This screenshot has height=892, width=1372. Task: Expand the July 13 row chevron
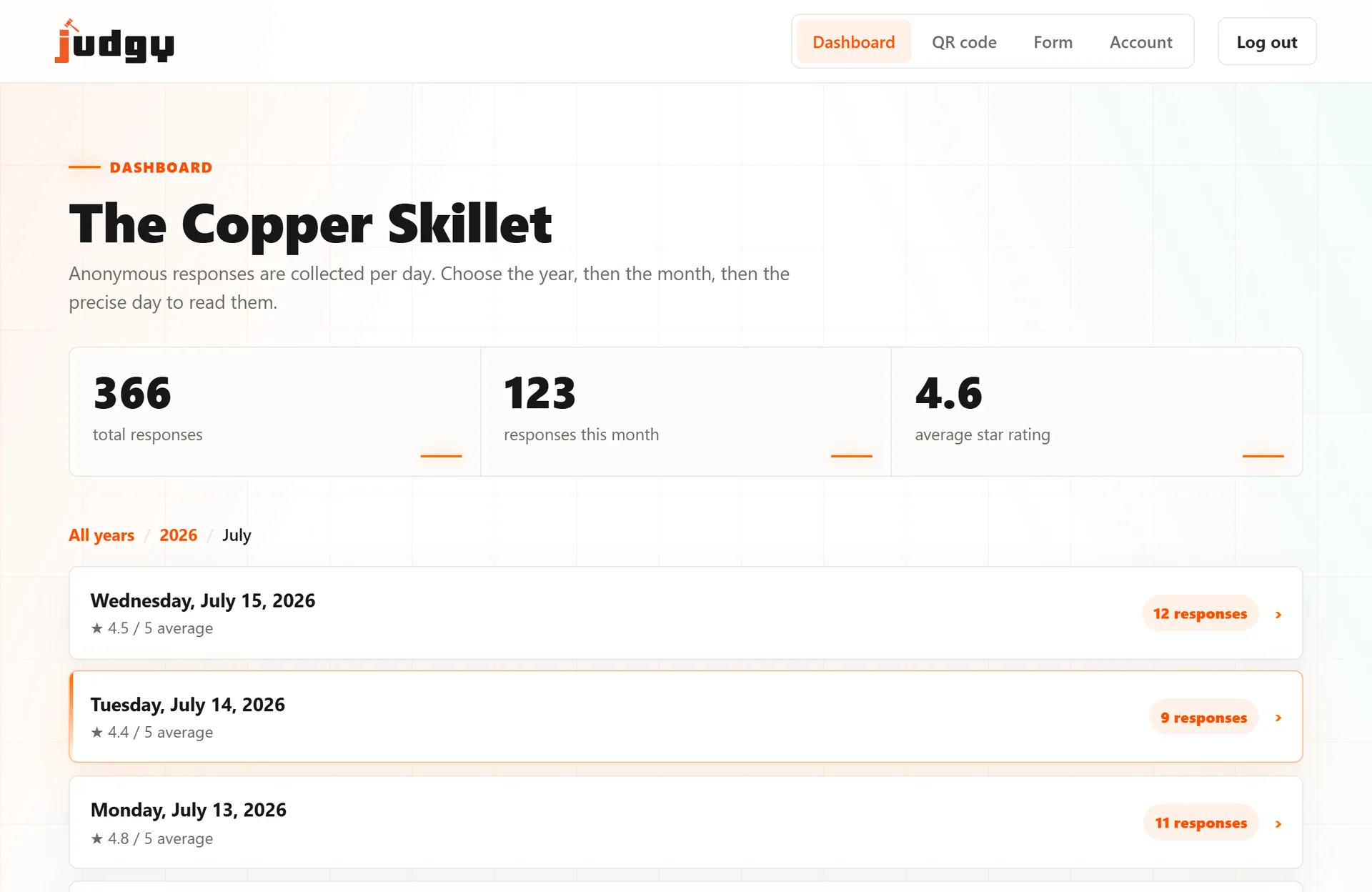click(1278, 824)
